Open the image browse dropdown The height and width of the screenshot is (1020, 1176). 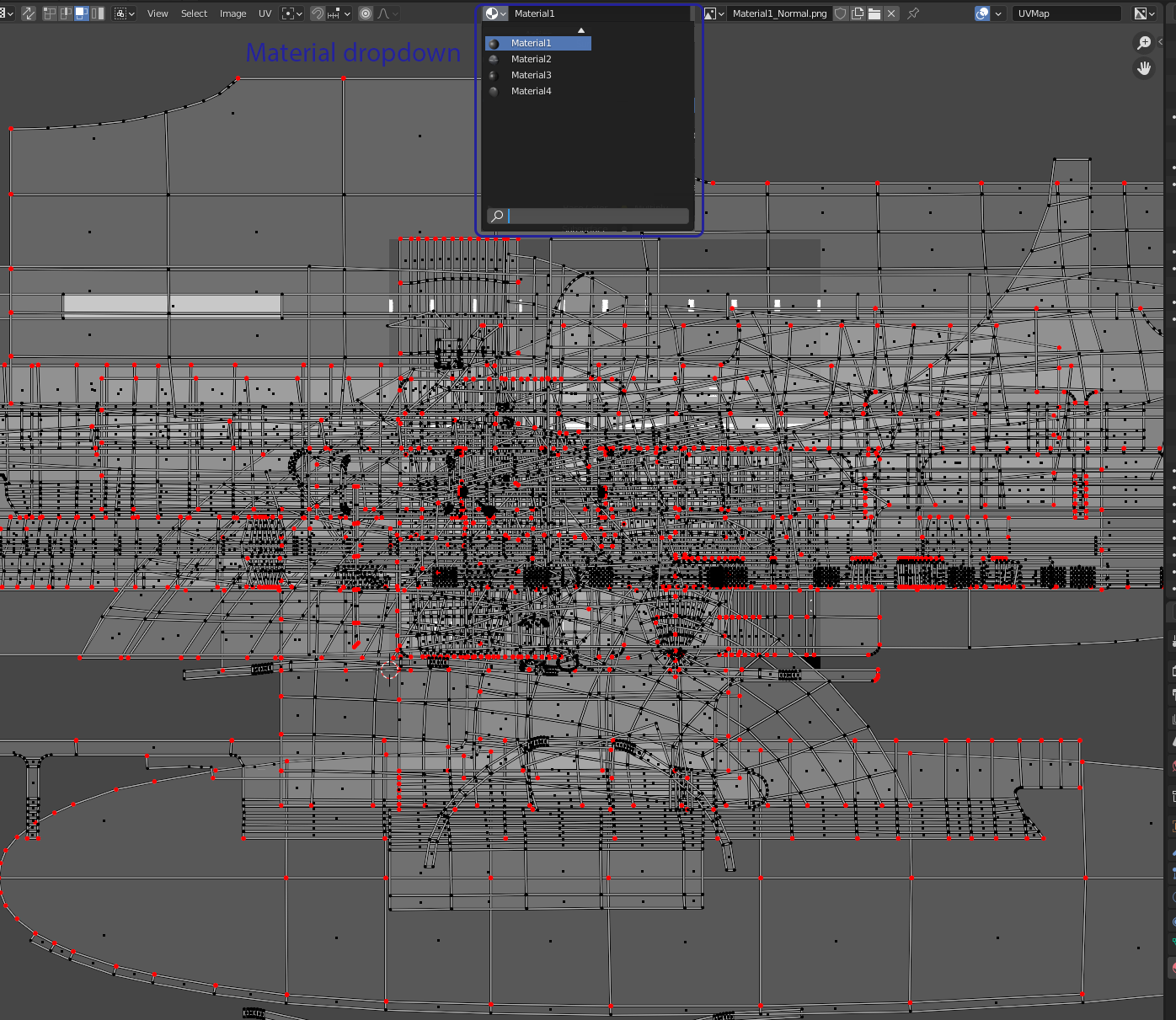click(714, 13)
